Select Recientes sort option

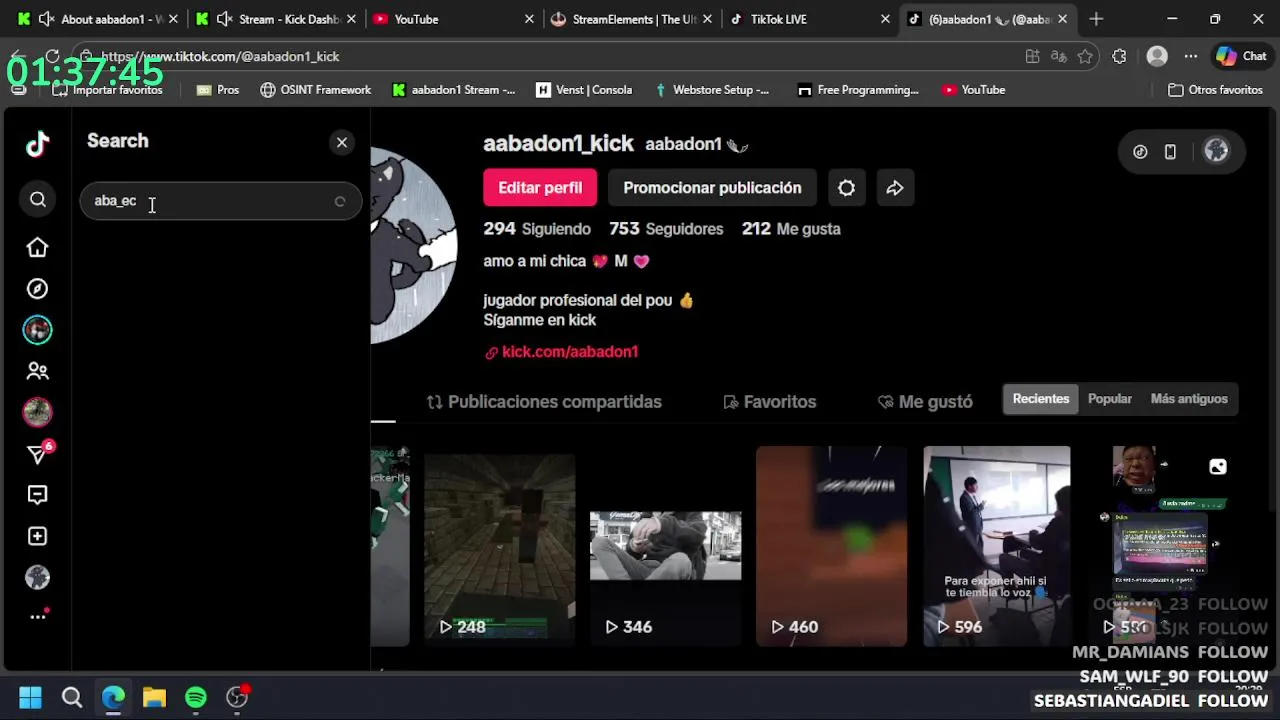pos(1041,399)
